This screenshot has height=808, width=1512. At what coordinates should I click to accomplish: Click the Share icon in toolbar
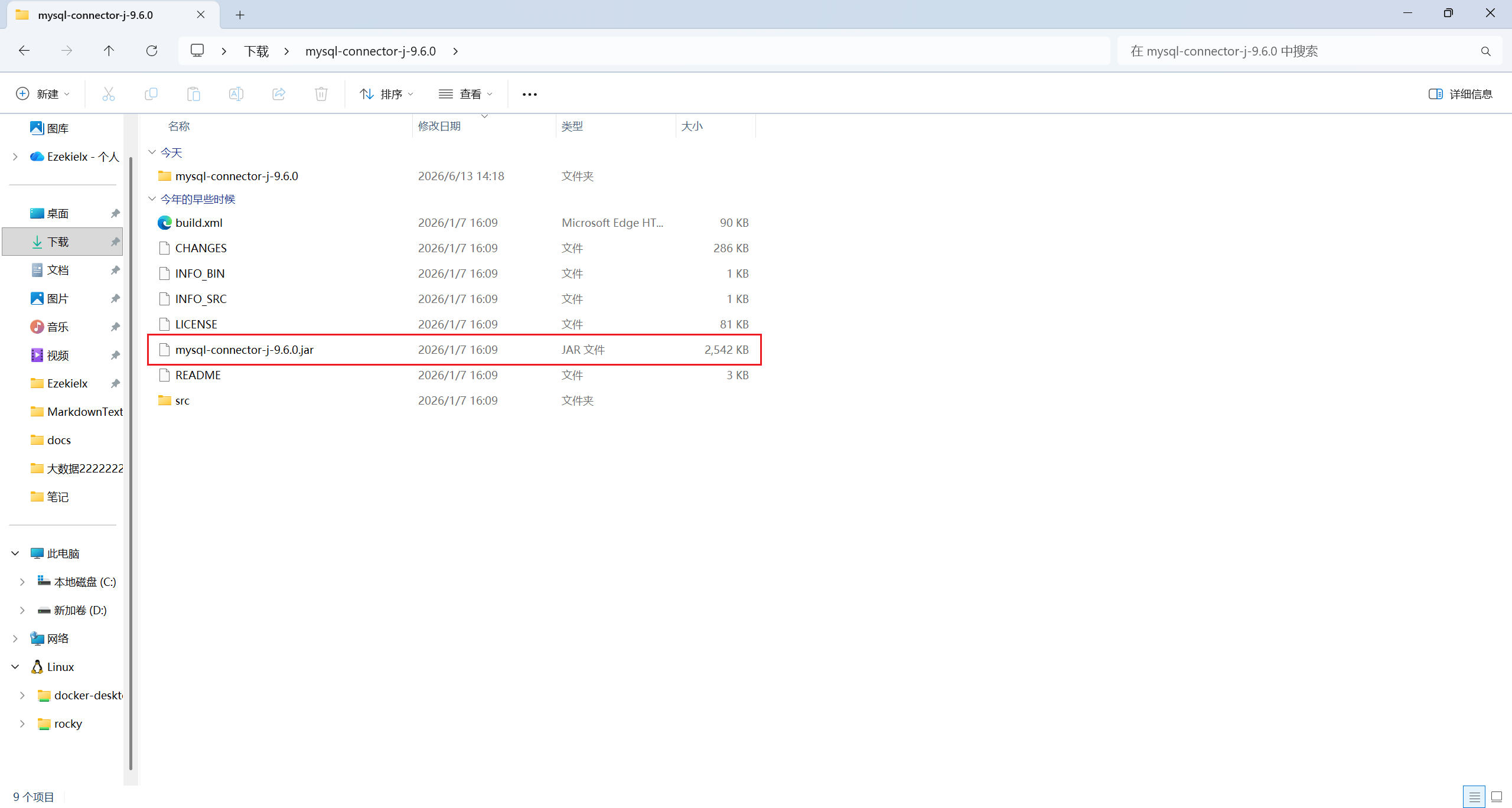279,94
